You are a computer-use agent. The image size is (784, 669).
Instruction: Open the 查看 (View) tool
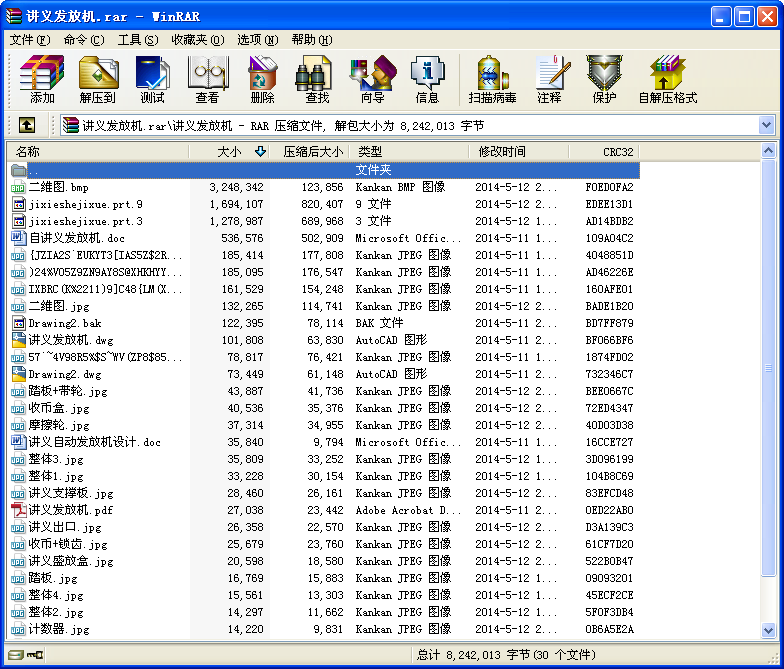tap(207, 79)
